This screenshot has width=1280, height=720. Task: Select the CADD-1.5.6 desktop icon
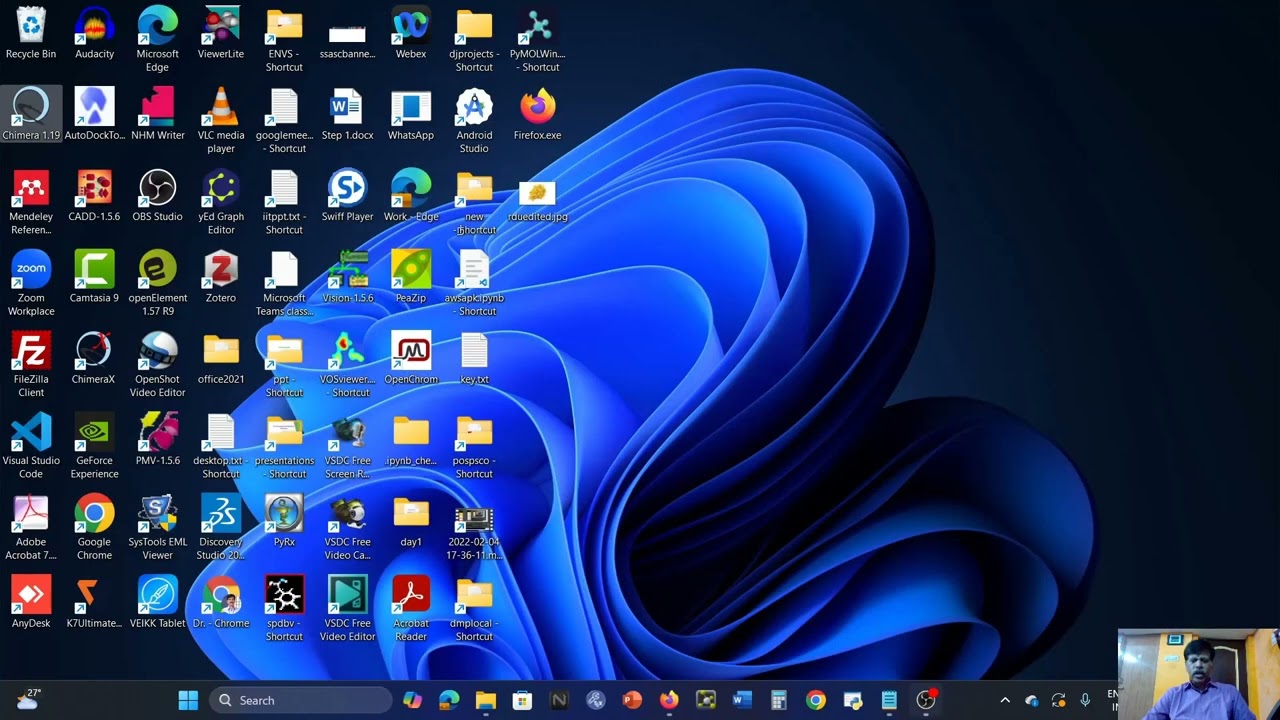[x=94, y=196]
